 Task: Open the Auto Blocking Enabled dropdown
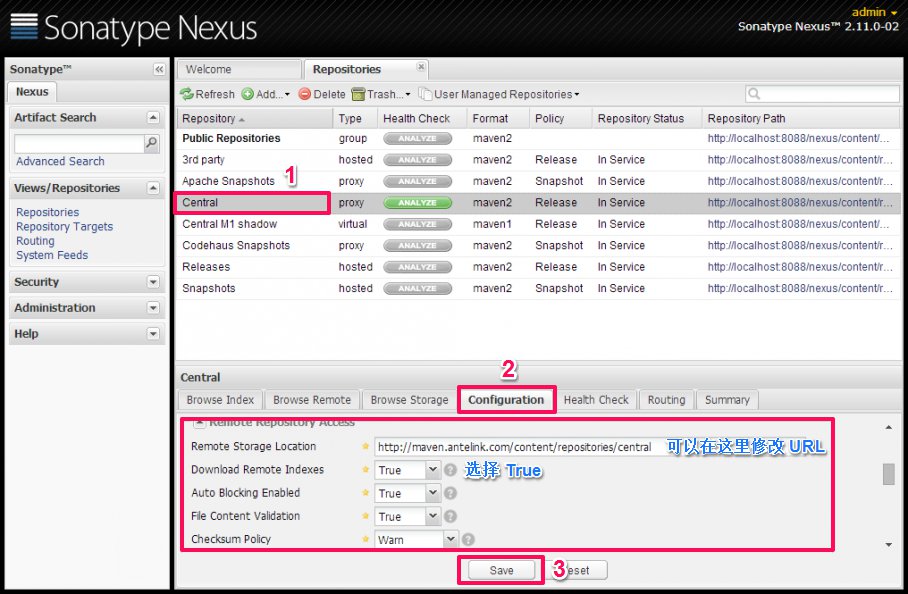pos(433,493)
